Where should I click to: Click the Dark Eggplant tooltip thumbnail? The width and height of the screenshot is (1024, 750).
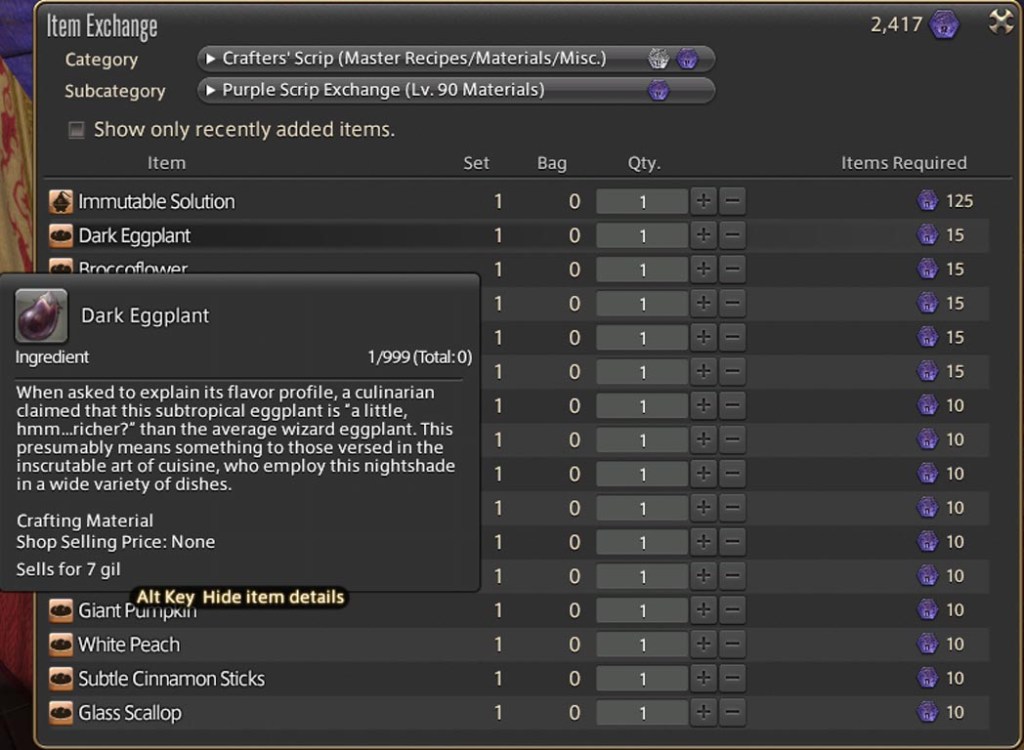[x=42, y=316]
